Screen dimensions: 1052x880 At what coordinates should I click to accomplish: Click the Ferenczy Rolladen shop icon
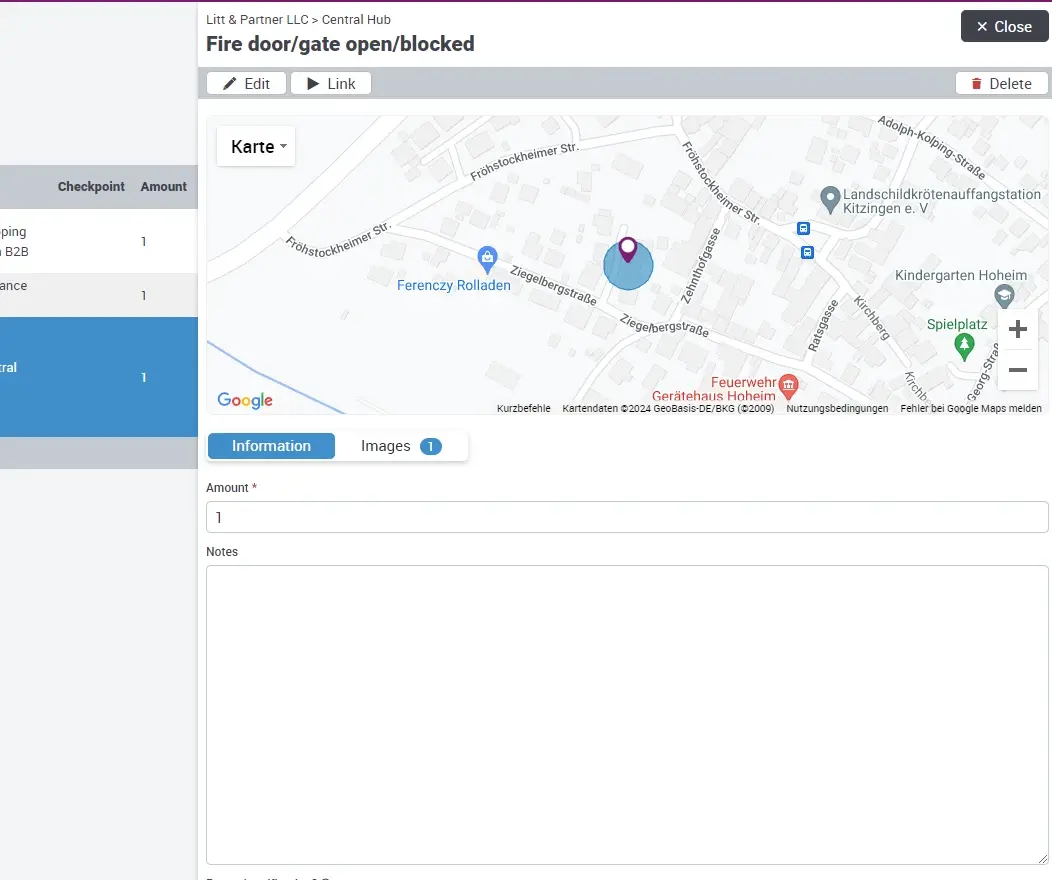pyautogui.click(x=487, y=259)
